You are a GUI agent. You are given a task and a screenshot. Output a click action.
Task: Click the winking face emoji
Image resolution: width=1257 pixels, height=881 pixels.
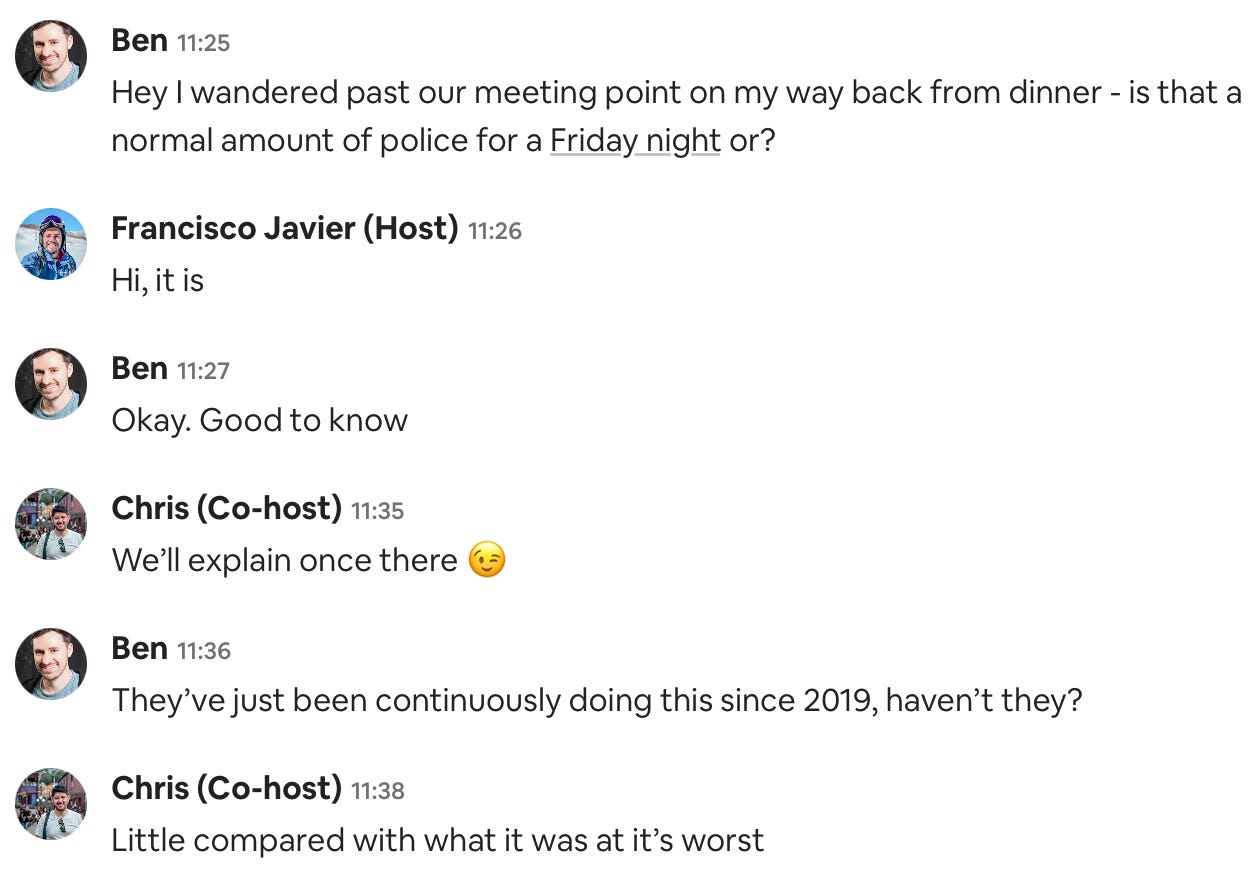point(487,560)
